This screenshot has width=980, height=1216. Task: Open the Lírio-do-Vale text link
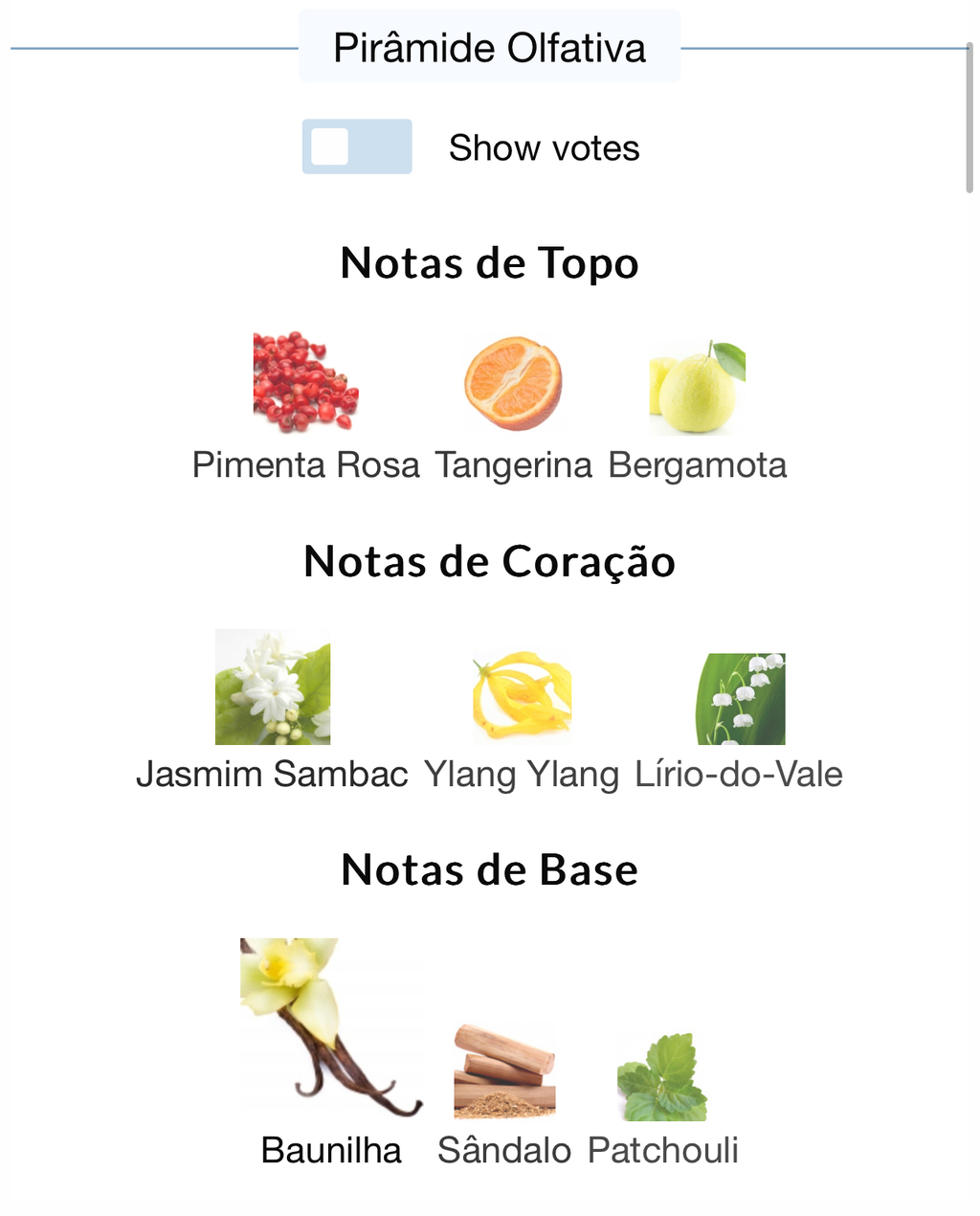click(x=739, y=774)
